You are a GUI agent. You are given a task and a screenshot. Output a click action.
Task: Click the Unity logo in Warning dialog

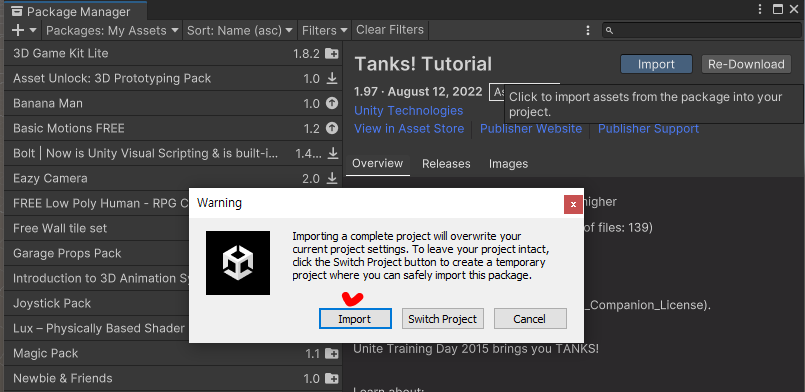coord(238,263)
